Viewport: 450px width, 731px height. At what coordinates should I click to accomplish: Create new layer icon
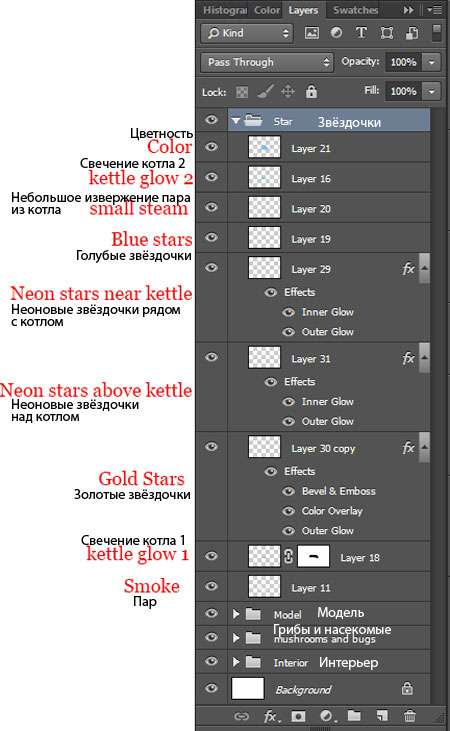tap(382, 716)
